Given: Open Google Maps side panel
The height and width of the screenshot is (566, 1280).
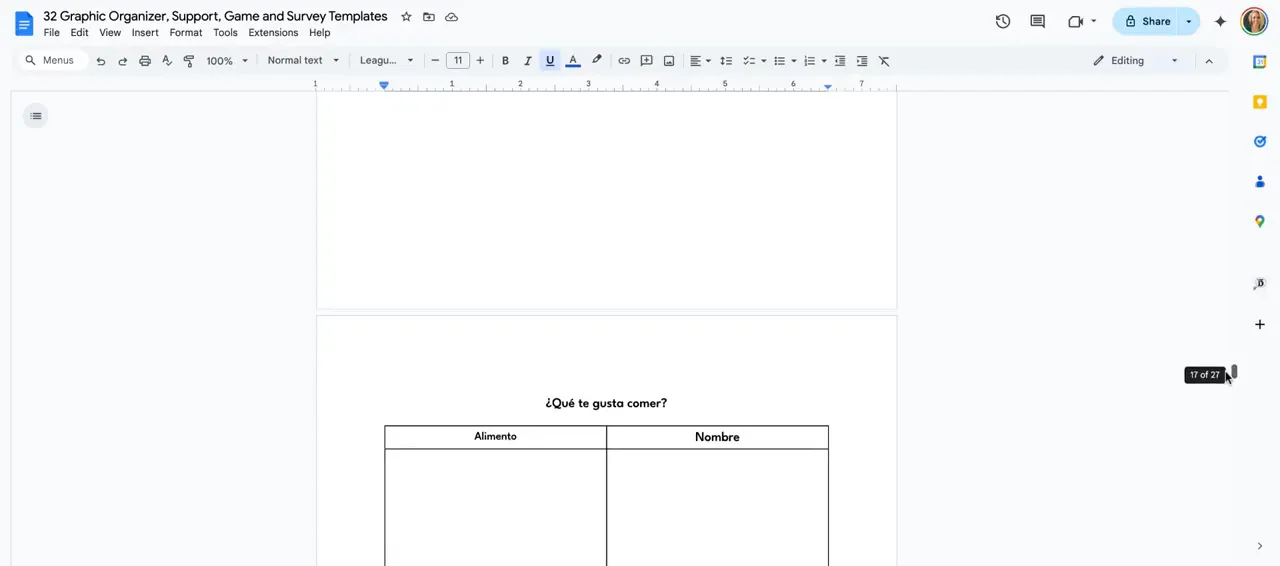Looking at the screenshot, I should [x=1260, y=222].
